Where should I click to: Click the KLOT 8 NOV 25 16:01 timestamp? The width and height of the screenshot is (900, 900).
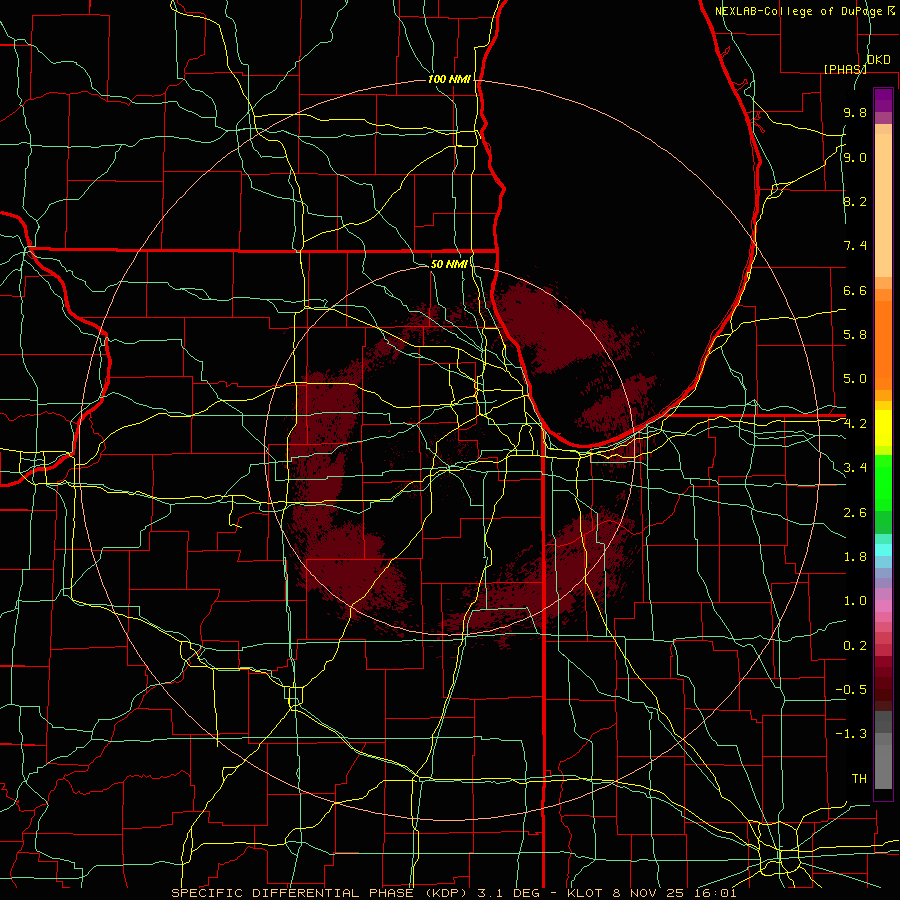point(651,893)
